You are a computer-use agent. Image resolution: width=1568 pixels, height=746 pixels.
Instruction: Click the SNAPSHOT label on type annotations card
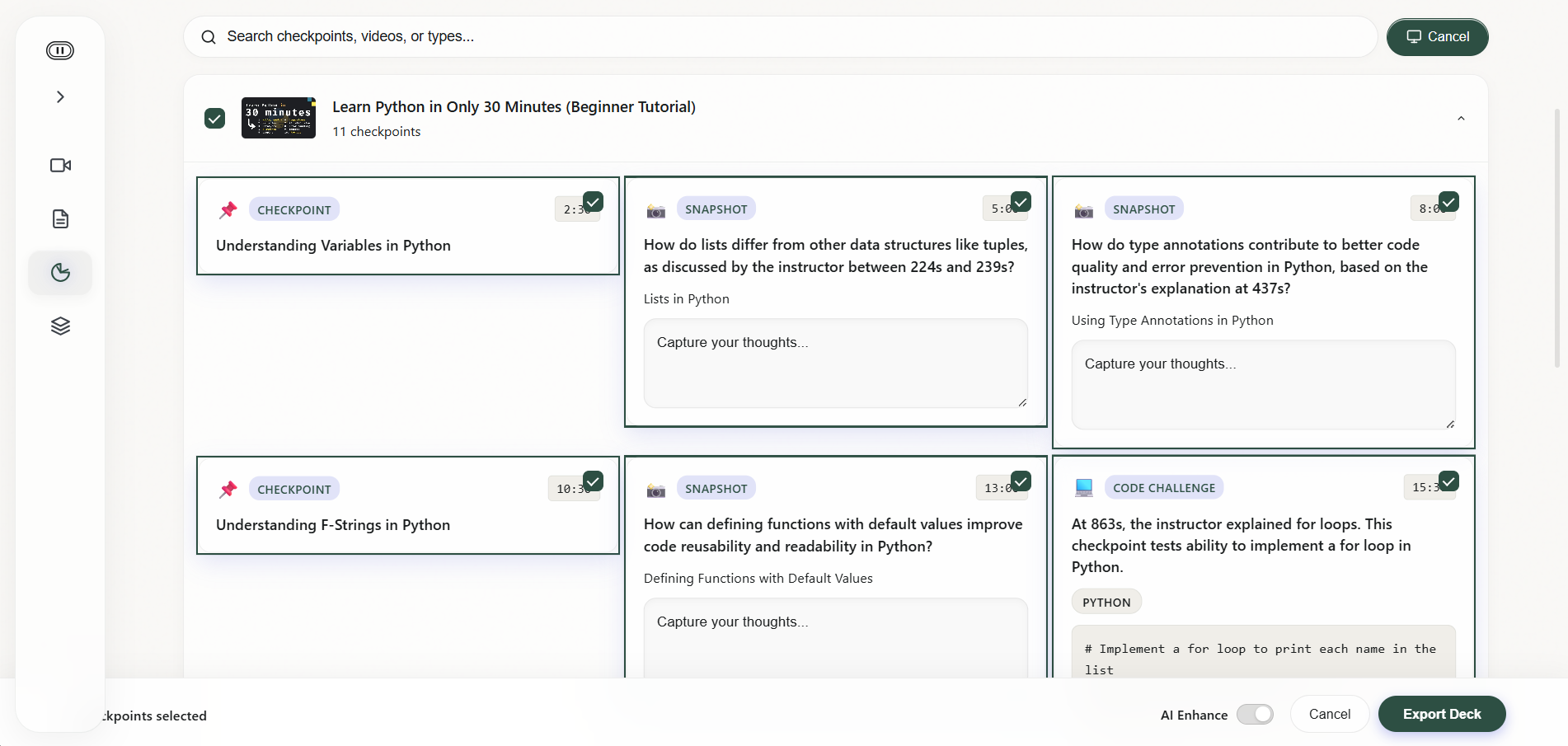pyautogui.click(x=1143, y=209)
